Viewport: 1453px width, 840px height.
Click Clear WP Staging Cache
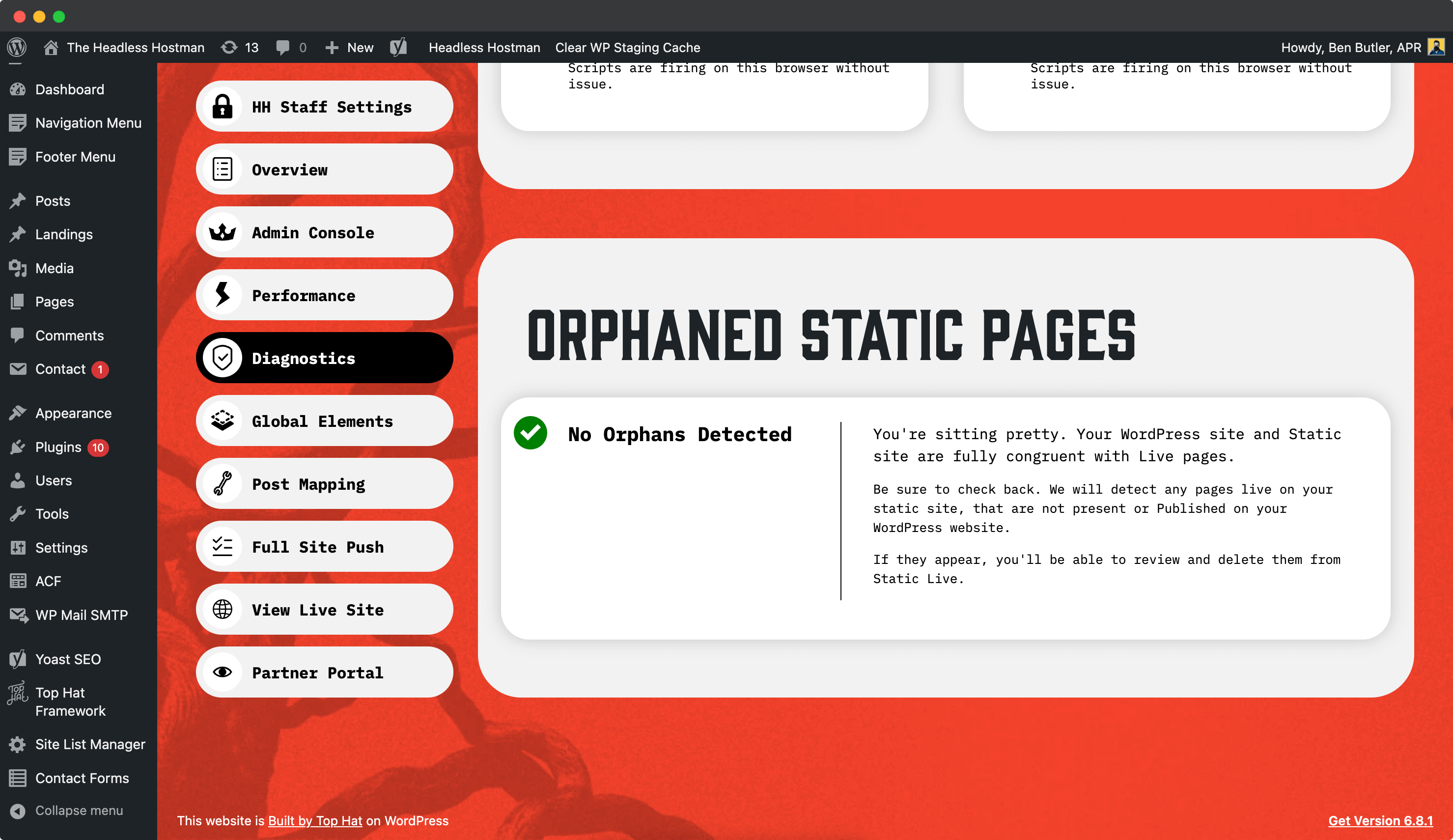[x=627, y=47]
